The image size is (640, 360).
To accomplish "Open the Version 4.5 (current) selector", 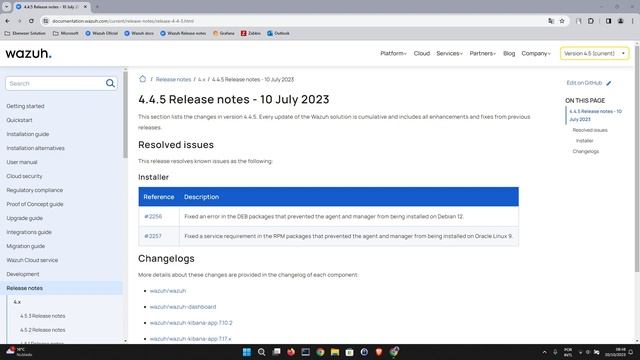I will [594, 53].
